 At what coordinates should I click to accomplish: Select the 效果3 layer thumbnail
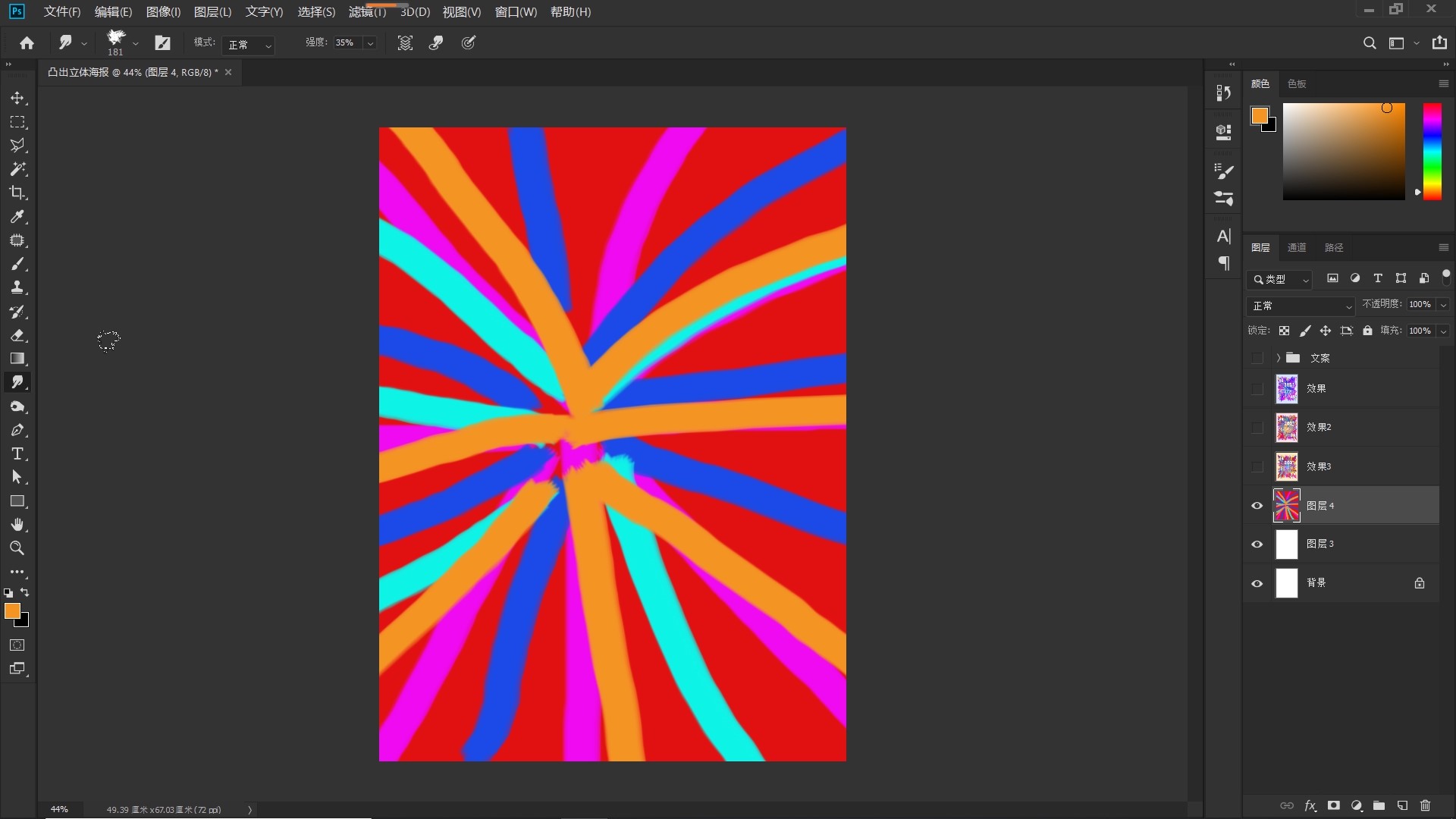1287,466
